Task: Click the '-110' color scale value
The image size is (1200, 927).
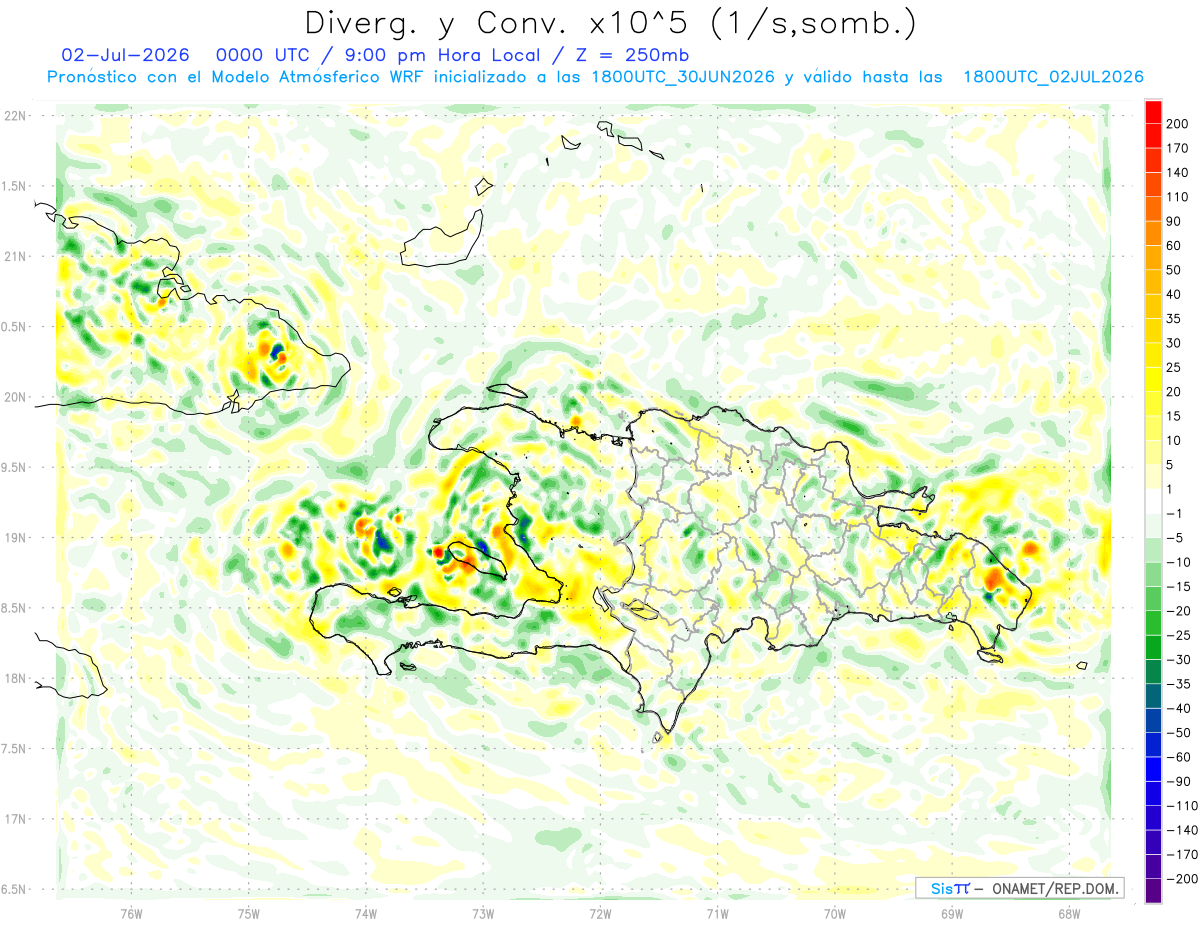Action: [1183, 806]
